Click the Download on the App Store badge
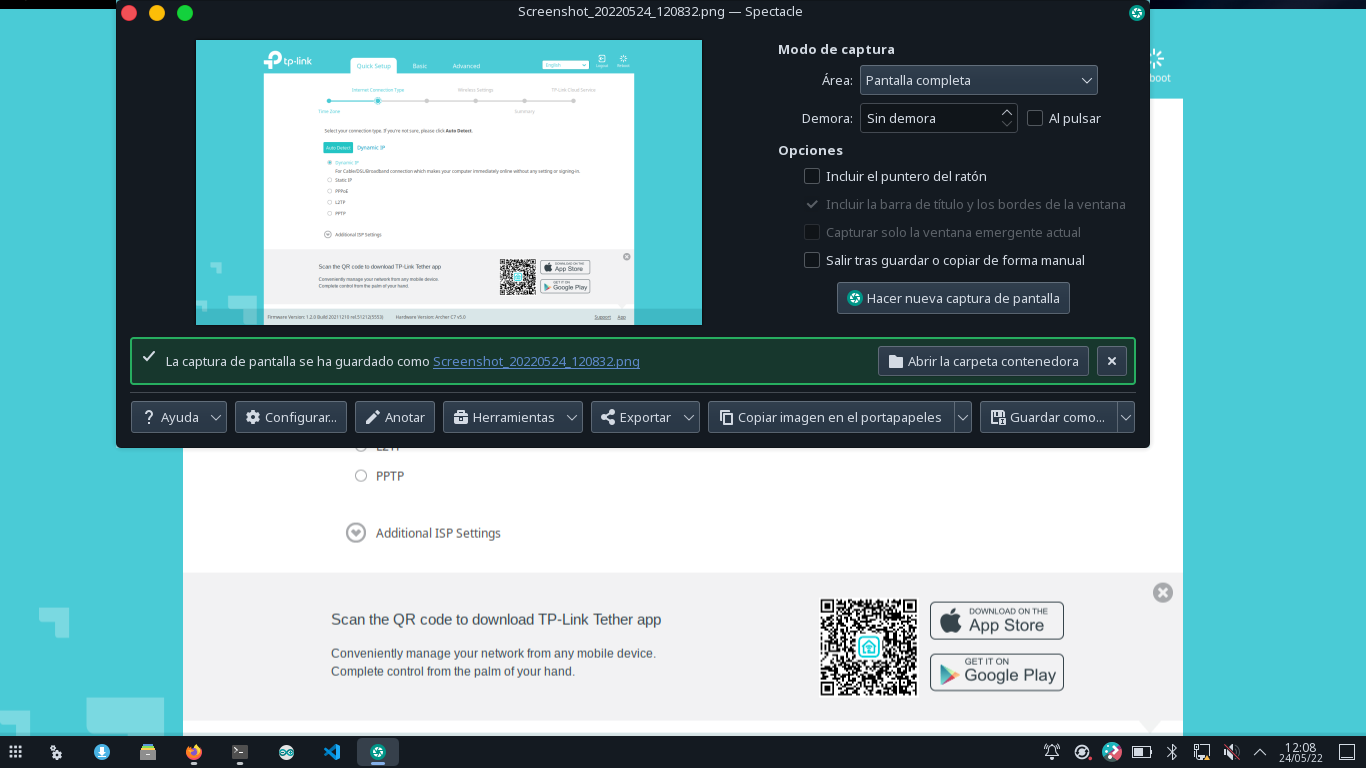This screenshot has height=768, width=1366. click(x=997, y=620)
